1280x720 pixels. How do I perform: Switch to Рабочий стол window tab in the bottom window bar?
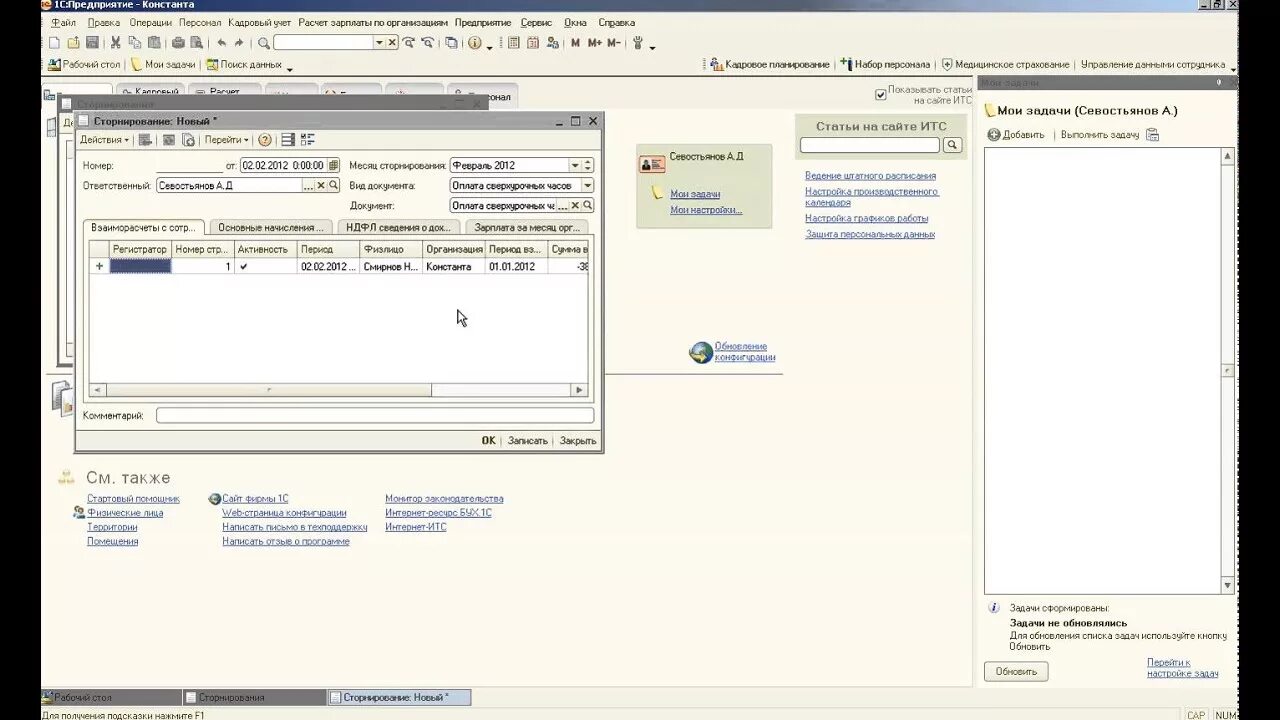click(x=110, y=697)
